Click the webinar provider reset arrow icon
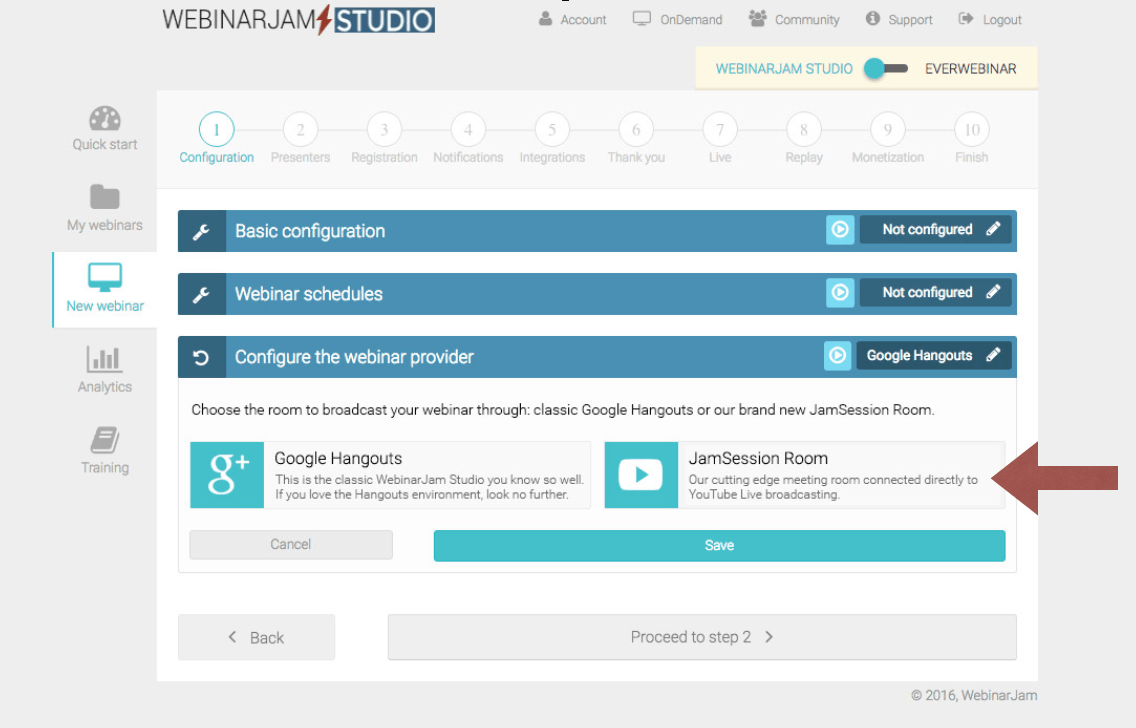Screen dimensions: 1136x728 coord(201,358)
